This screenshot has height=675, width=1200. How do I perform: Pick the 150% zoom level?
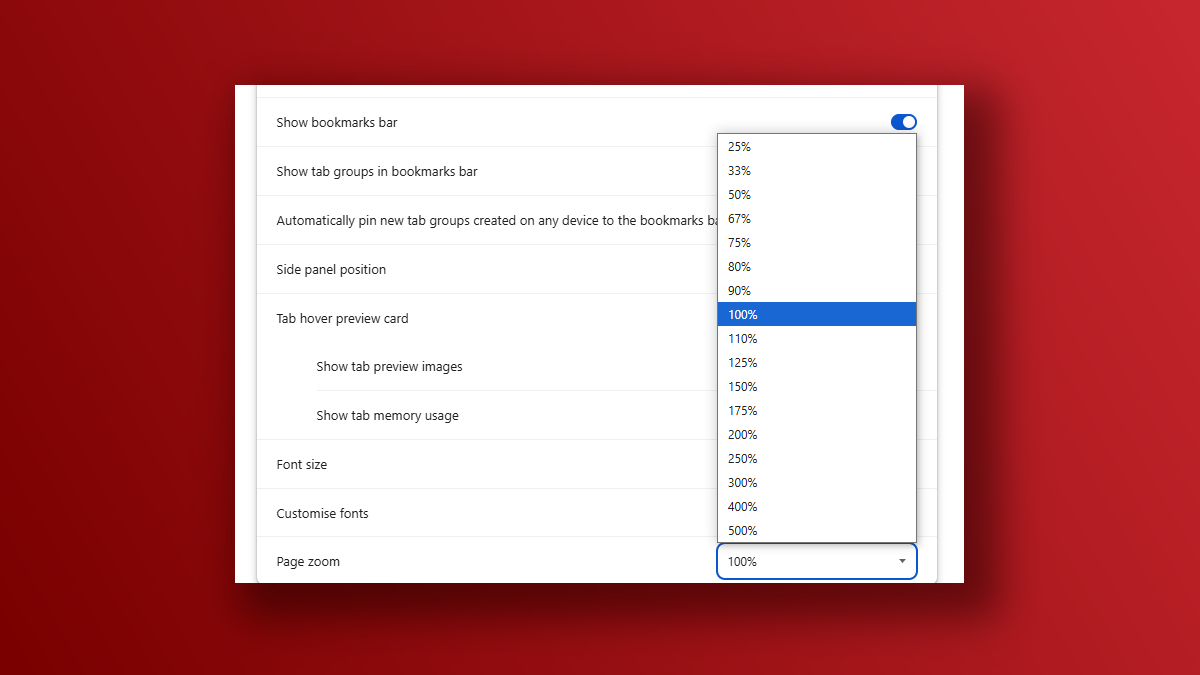tap(816, 387)
